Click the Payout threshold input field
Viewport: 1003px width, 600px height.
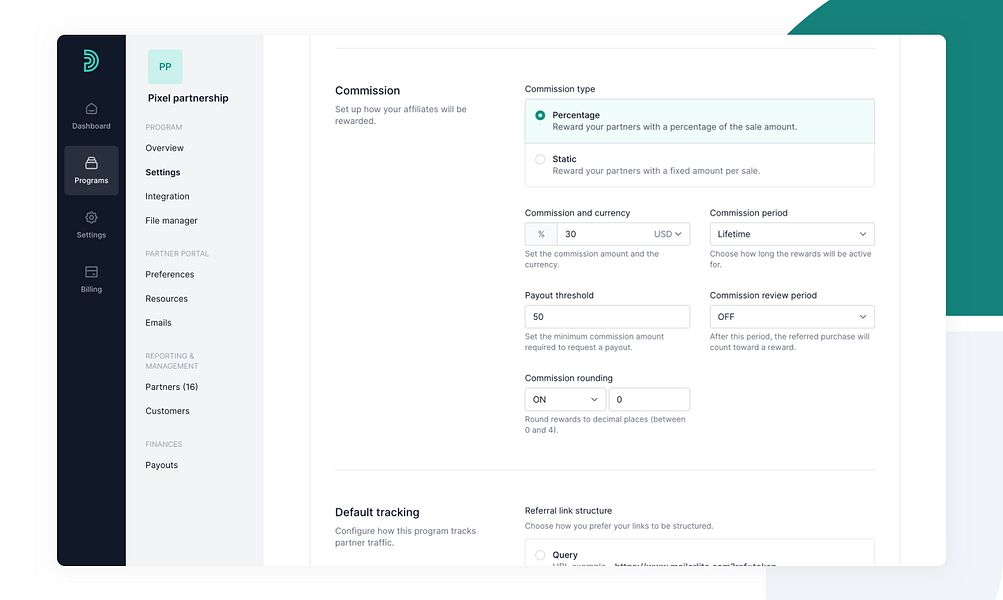tap(607, 317)
